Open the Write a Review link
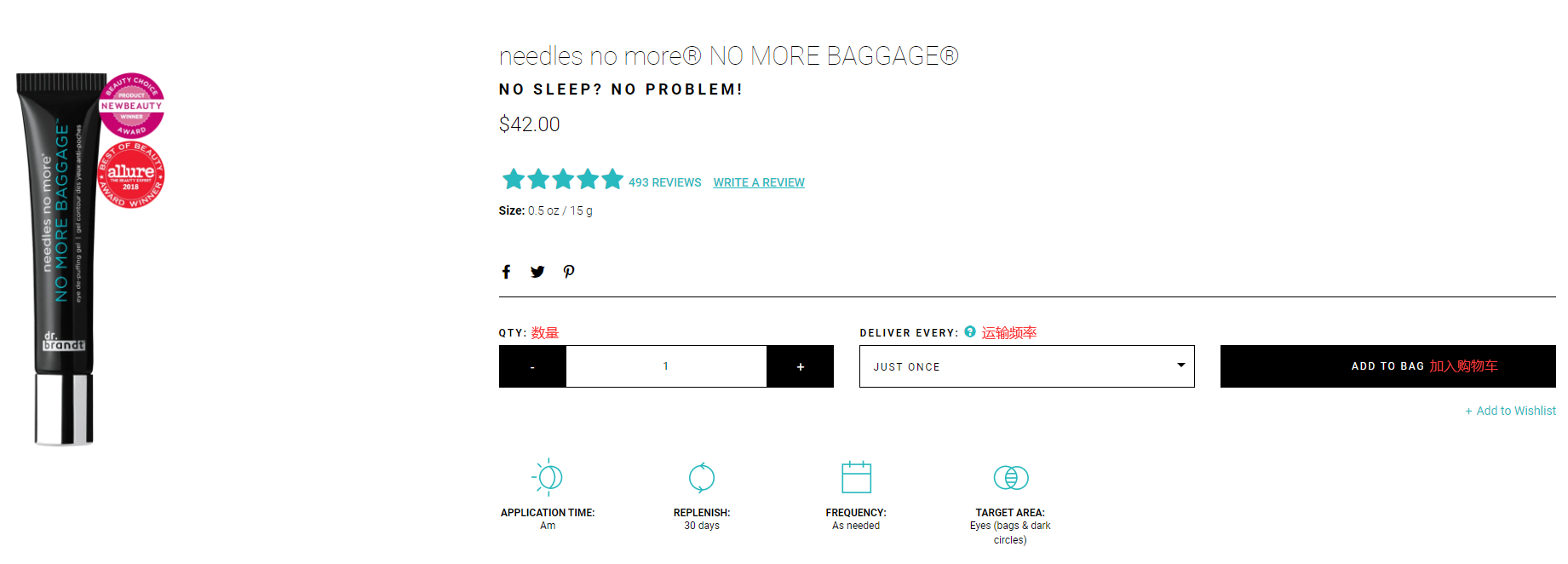 [x=759, y=182]
